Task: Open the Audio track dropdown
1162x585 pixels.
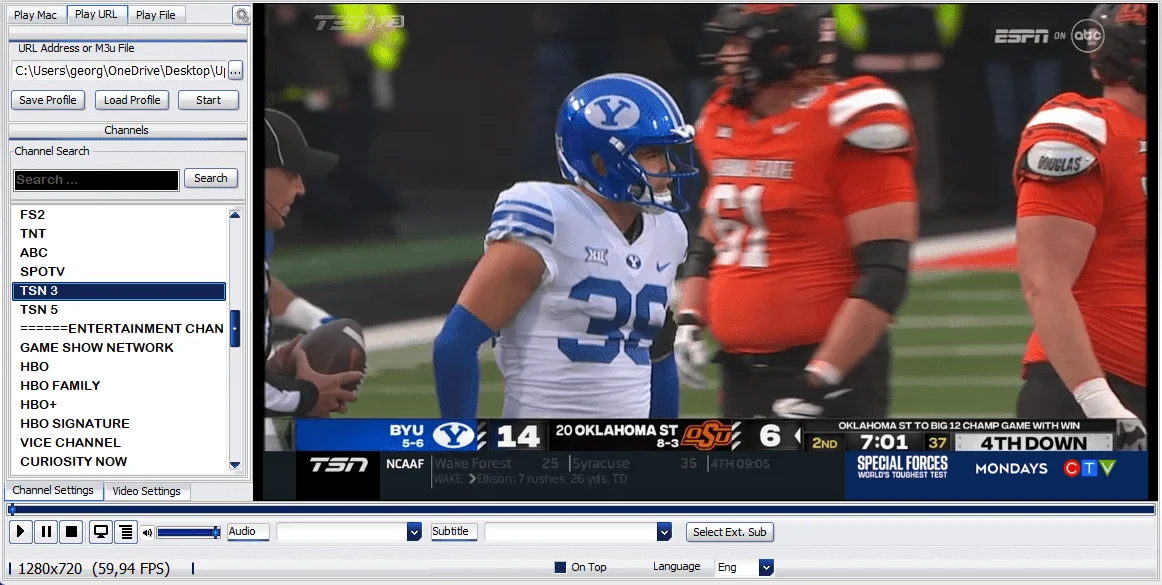Action: (x=414, y=532)
